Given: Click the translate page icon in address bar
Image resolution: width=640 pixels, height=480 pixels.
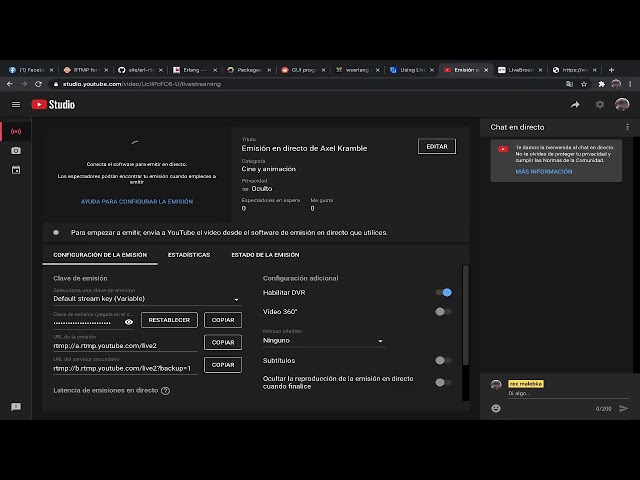Looking at the screenshot, I should pyautogui.click(x=569, y=84).
